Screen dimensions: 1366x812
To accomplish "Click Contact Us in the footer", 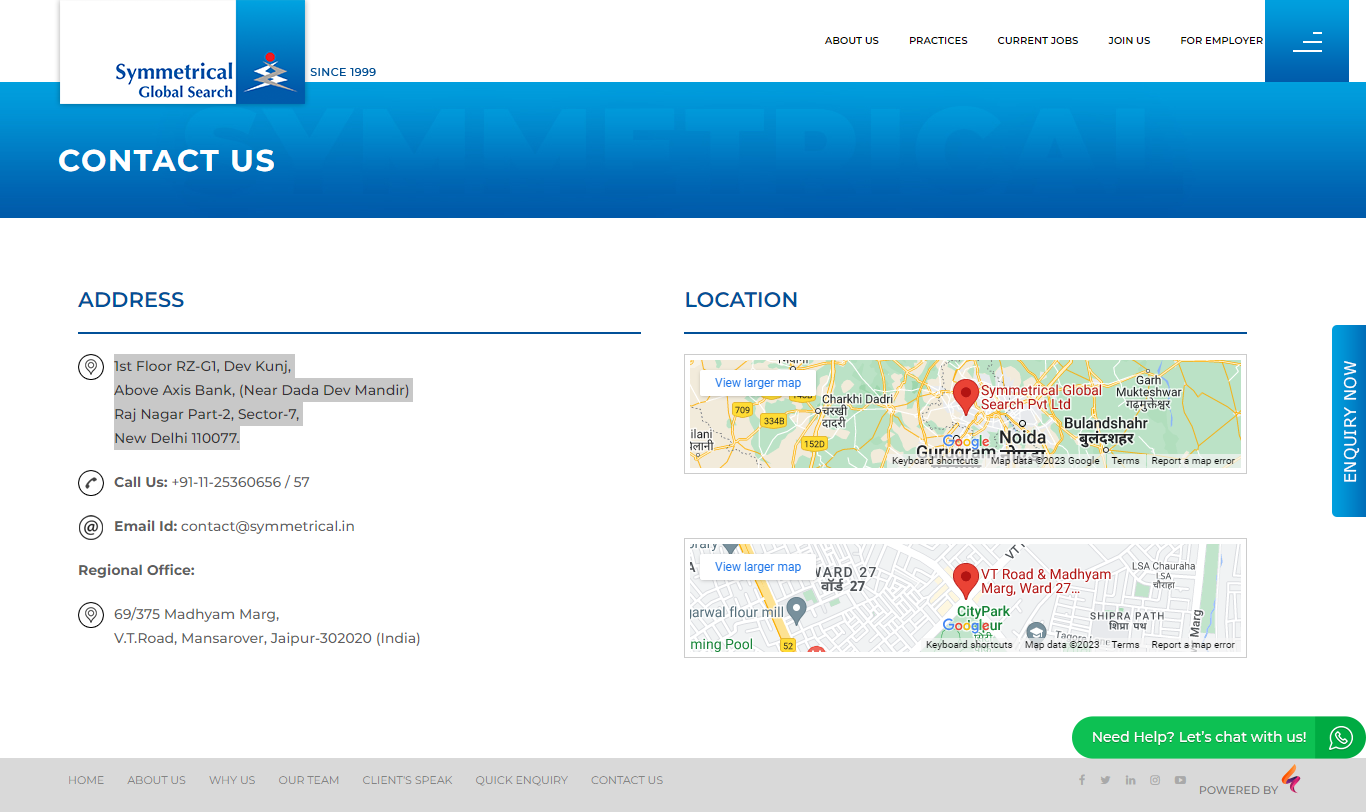I will pos(627,780).
